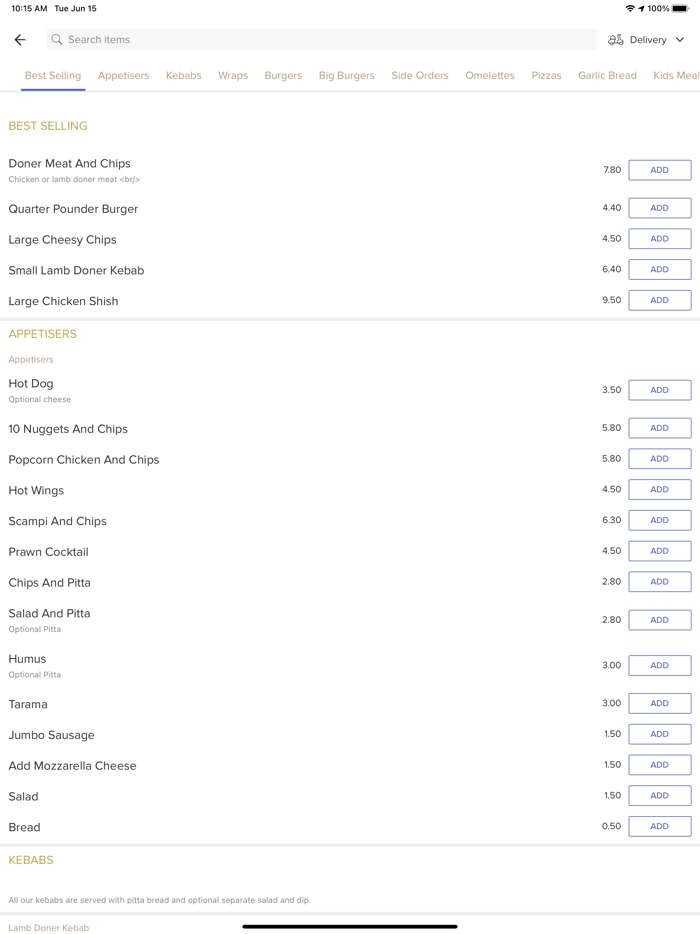700x934 pixels.
Task: Tap the delivery scooter icon
Action: (616, 40)
